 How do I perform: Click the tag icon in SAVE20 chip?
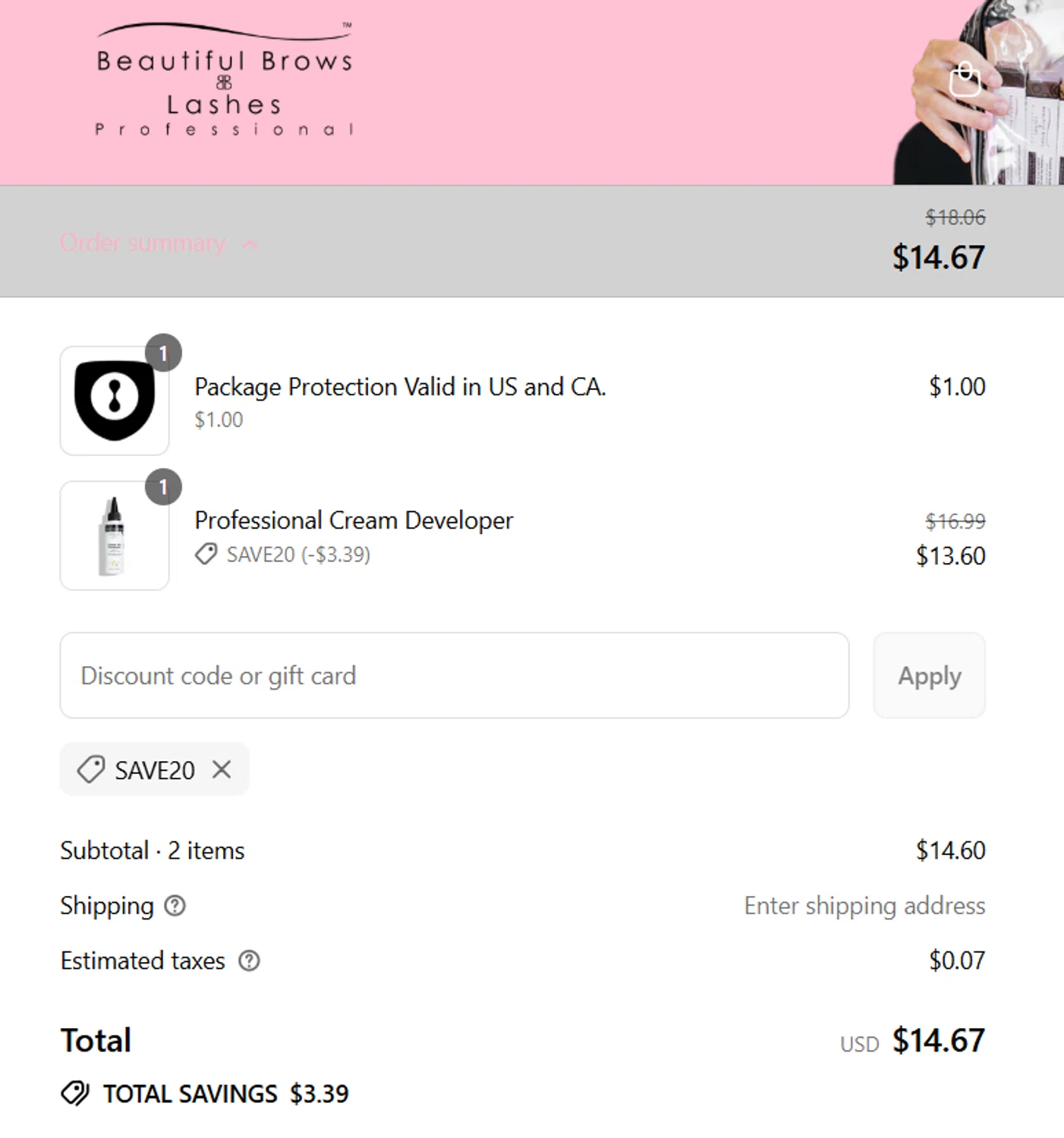(91, 769)
